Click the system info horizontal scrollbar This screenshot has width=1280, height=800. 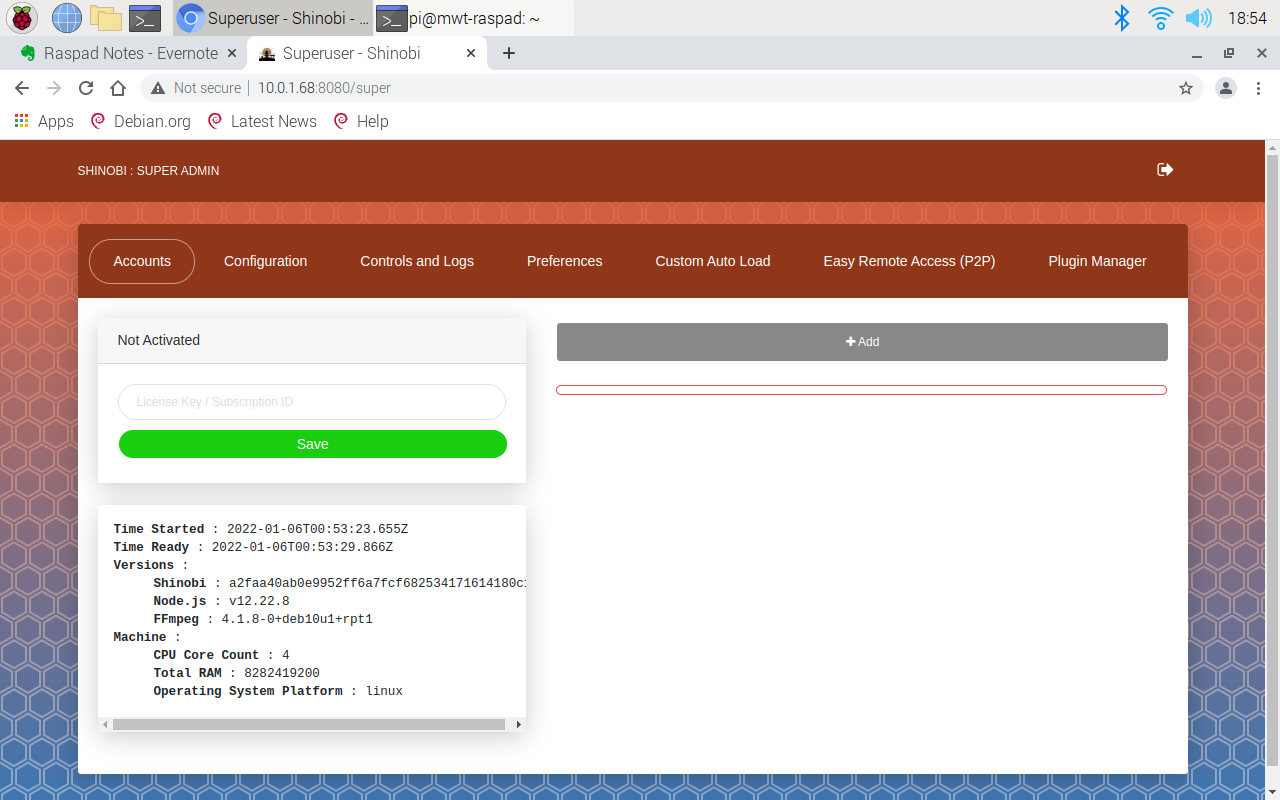(308, 724)
